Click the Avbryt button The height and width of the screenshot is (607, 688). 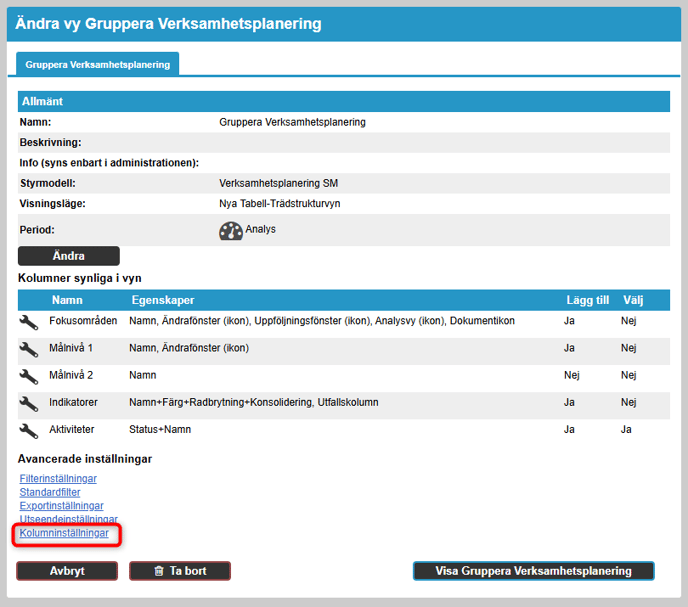67,571
